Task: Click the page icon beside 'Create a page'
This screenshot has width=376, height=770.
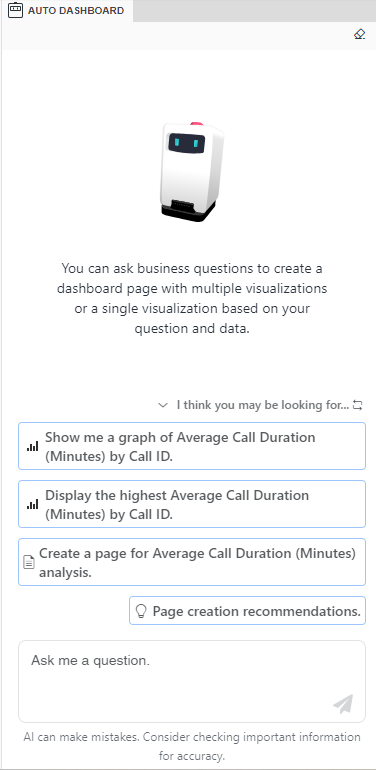Action: click(x=29, y=562)
